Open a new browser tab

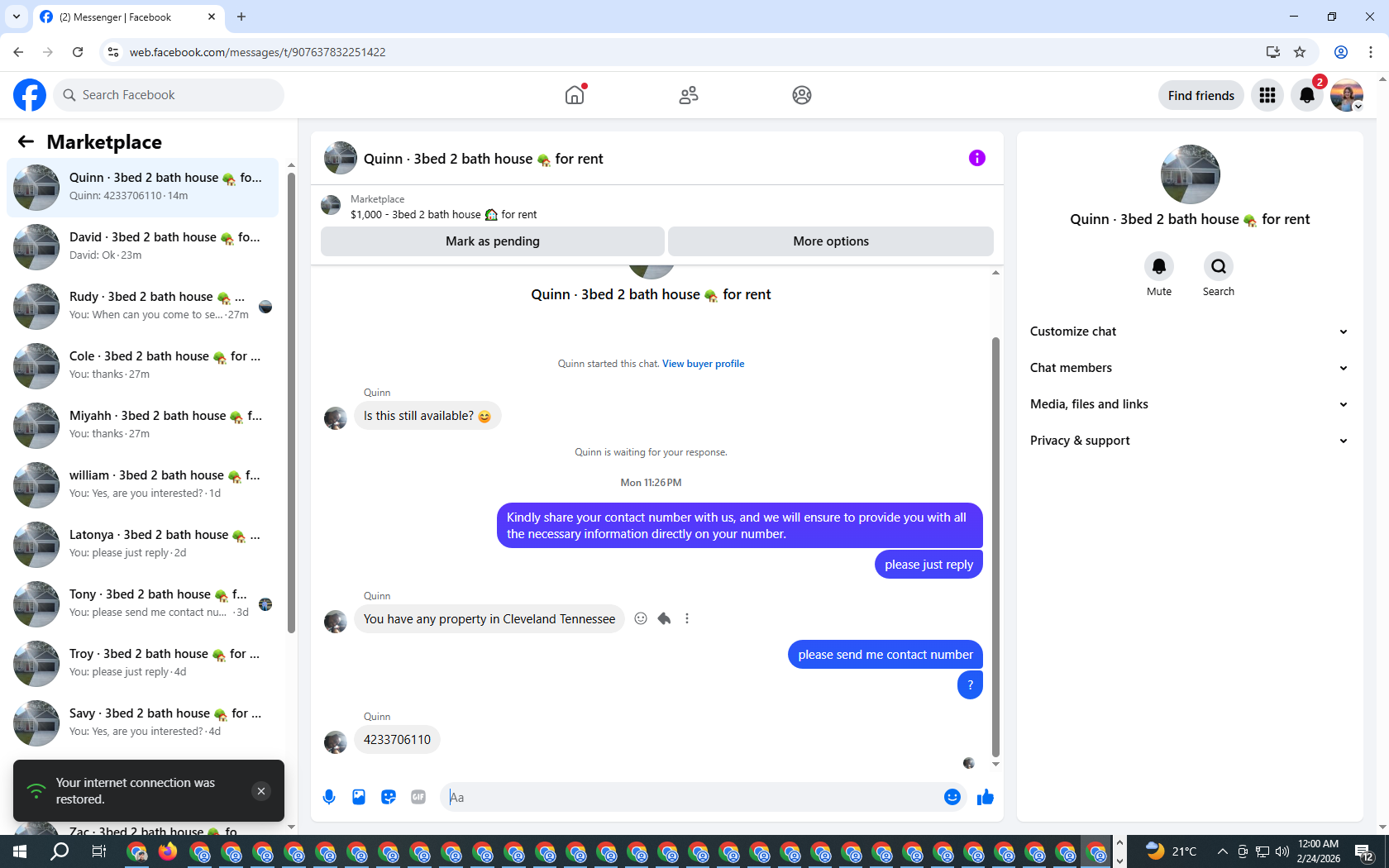pos(241,17)
